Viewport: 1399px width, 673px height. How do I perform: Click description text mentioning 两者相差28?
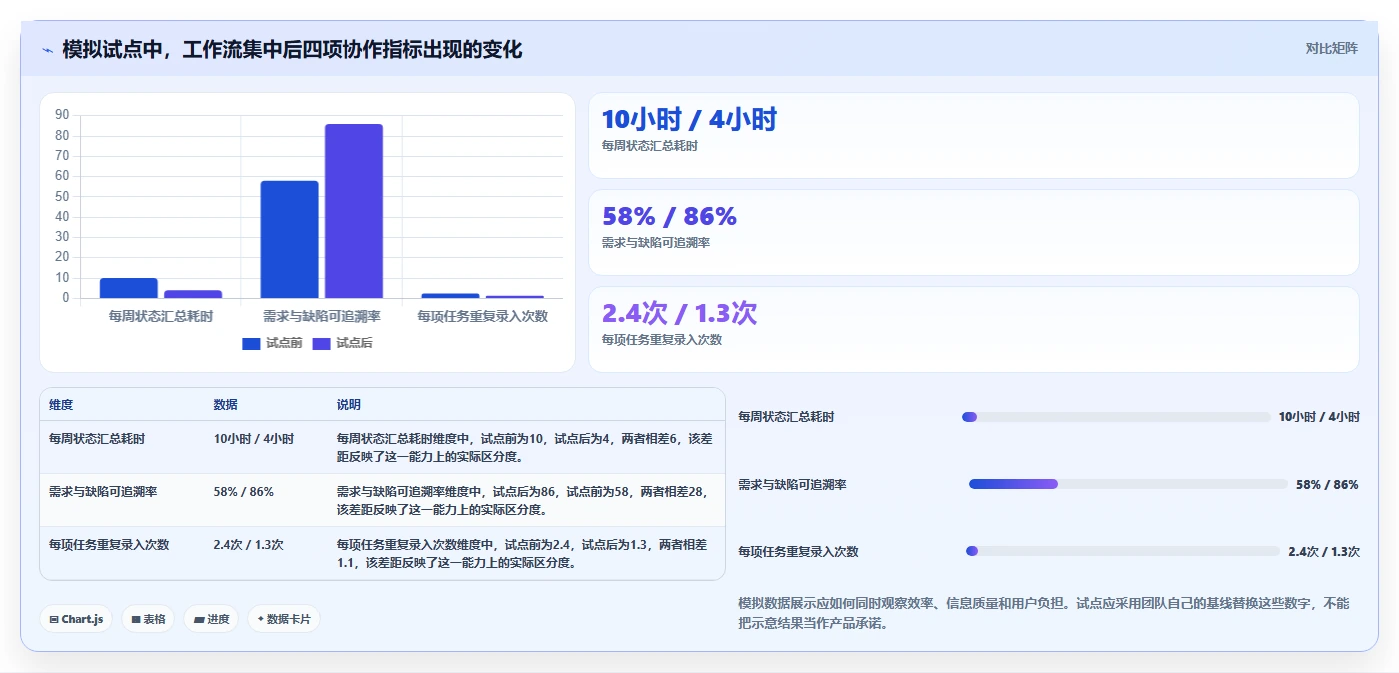tap(525, 500)
